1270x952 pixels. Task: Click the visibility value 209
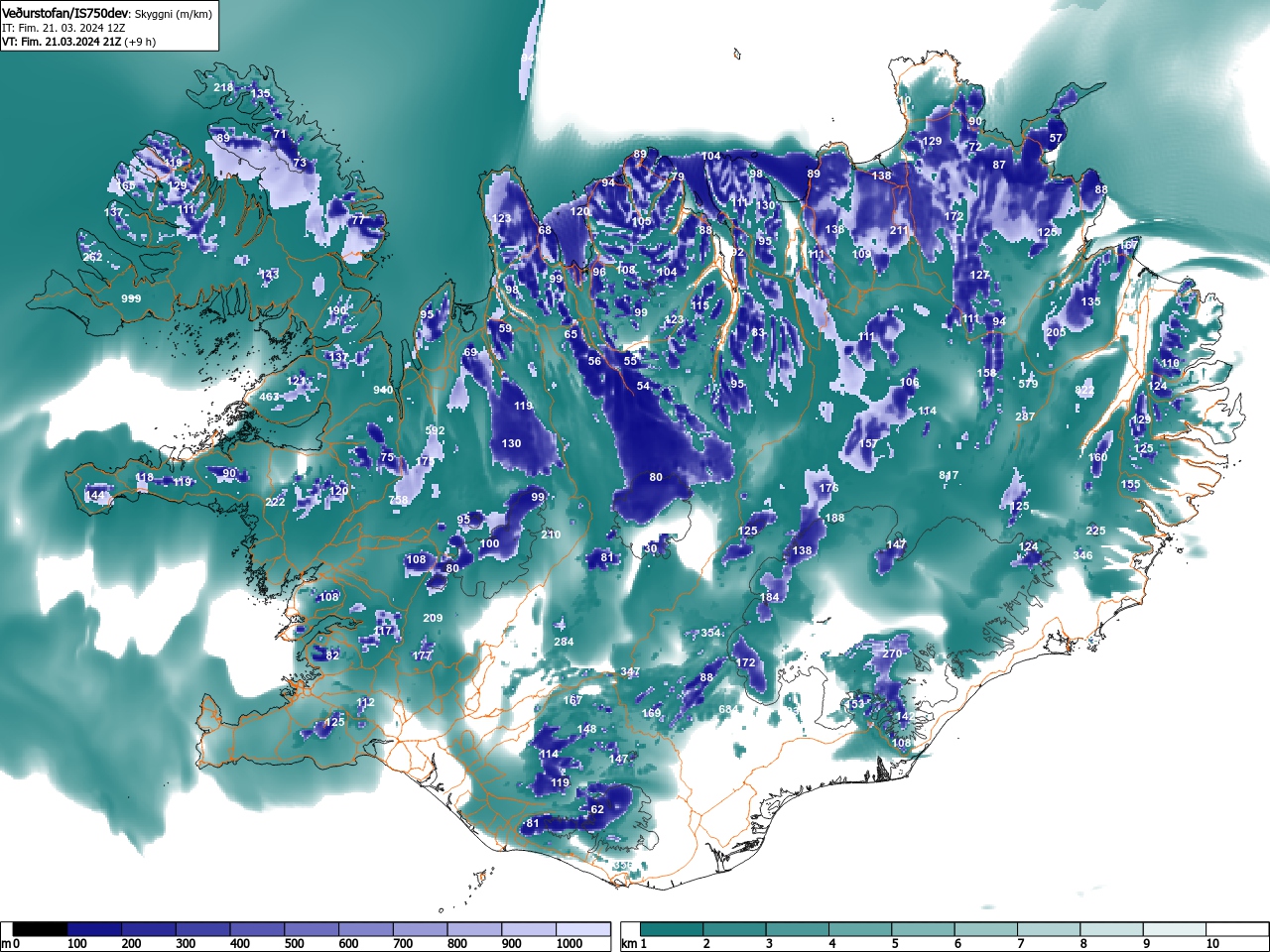[433, 618]
